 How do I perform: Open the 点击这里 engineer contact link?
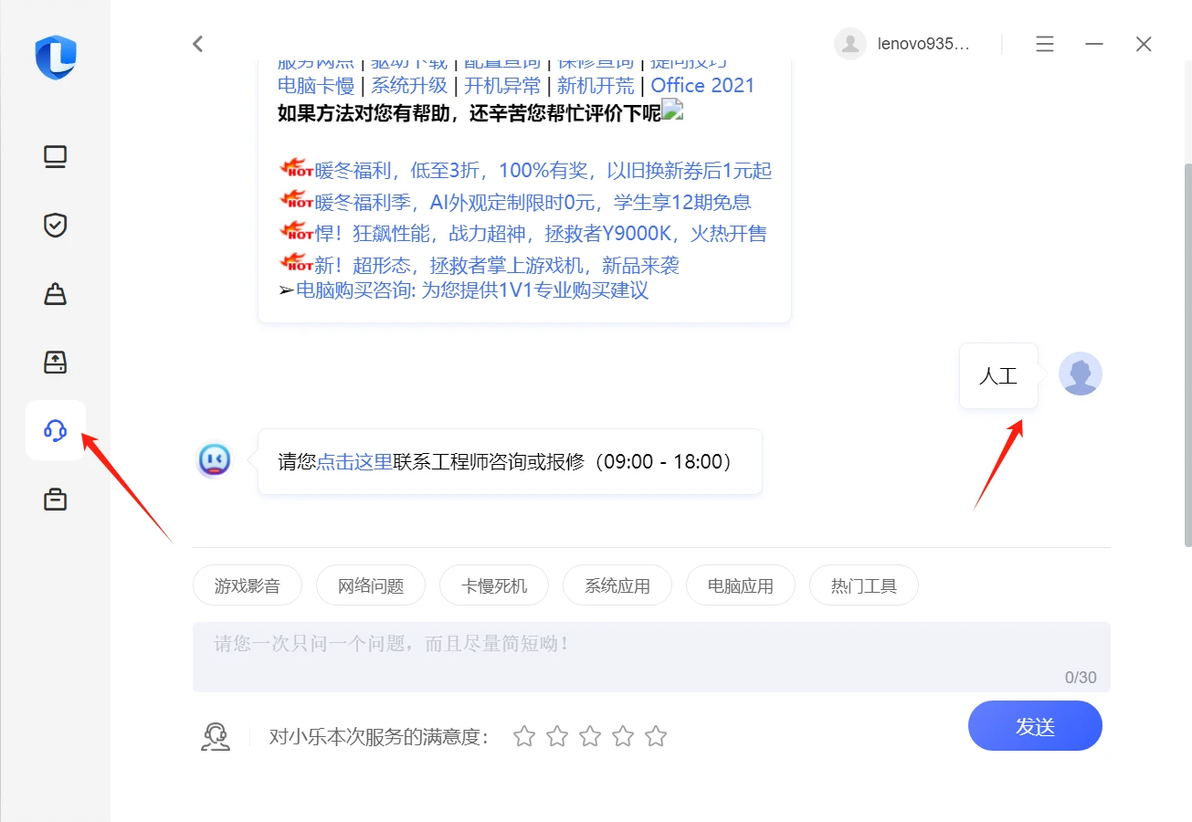point(354,462)
